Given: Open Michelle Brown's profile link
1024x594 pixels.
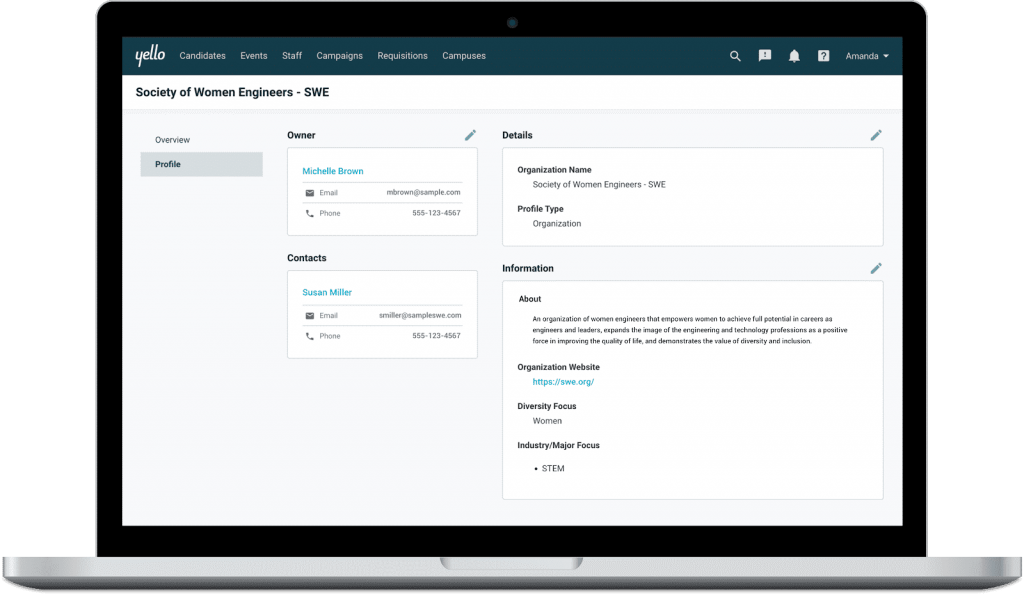Looking at the screenshot, I should (332, 171).
